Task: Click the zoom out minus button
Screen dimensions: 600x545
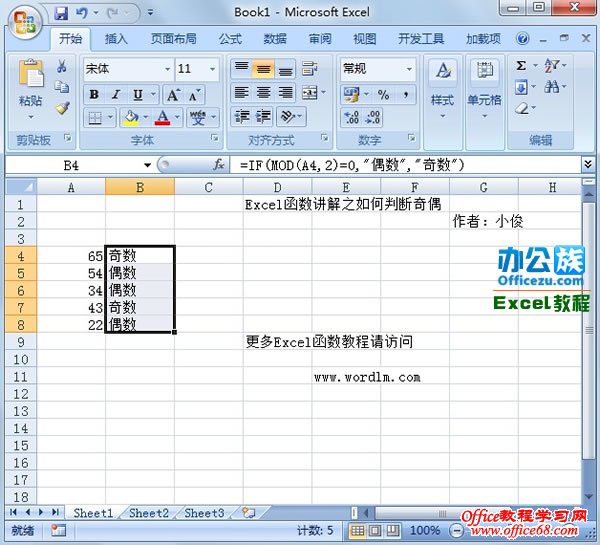Action: click(456, 531)
